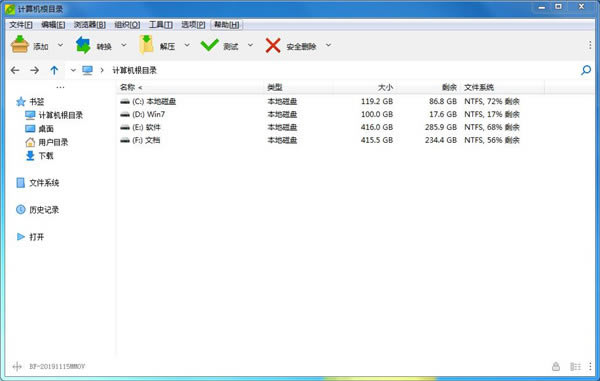Click the Test (测试) green checkmark icon
The image size is (600, 381).
pyautogui.click(x=209, y=45)
